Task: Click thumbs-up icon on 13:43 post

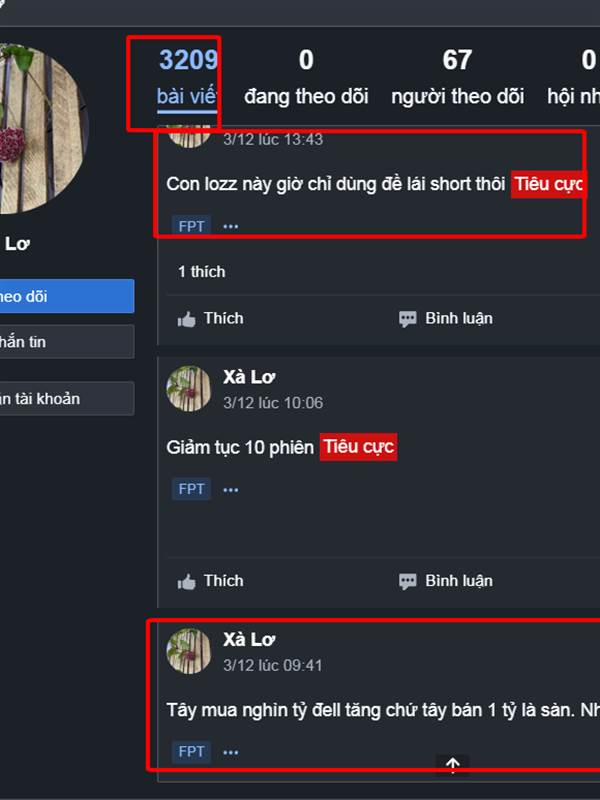Action: (186, 319)
